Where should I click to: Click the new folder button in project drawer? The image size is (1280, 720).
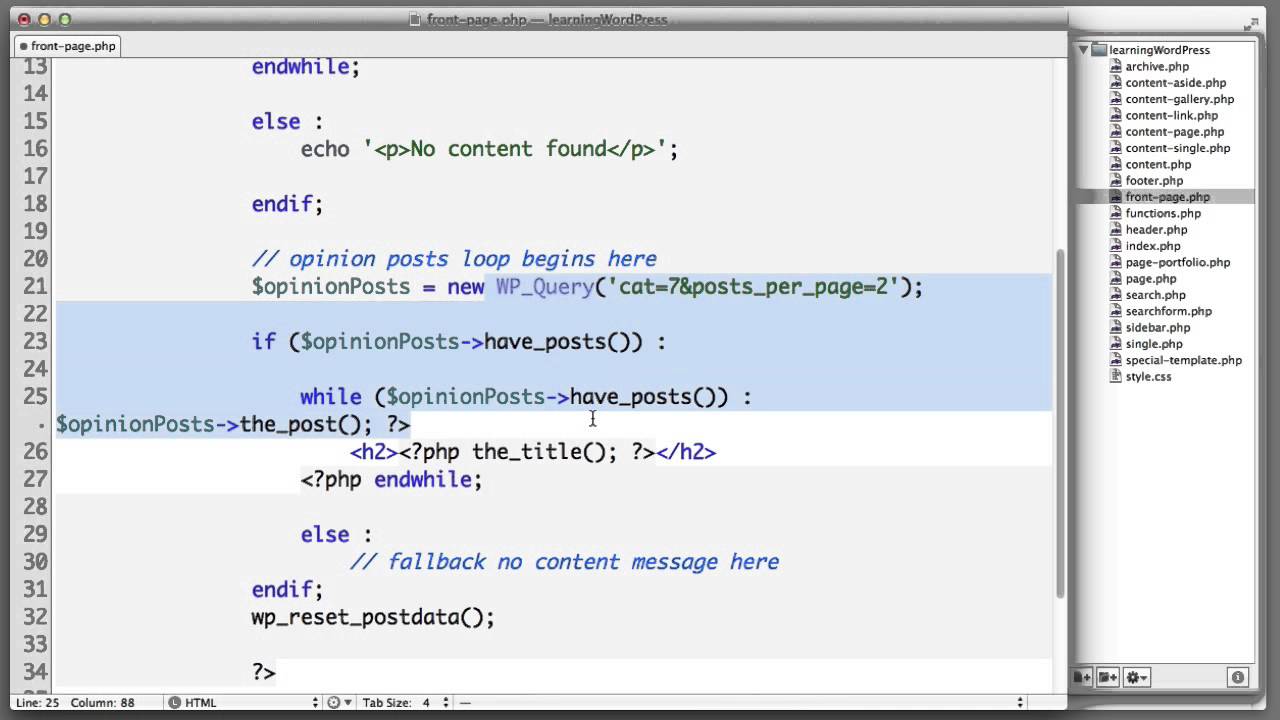tap(1108, 678)
